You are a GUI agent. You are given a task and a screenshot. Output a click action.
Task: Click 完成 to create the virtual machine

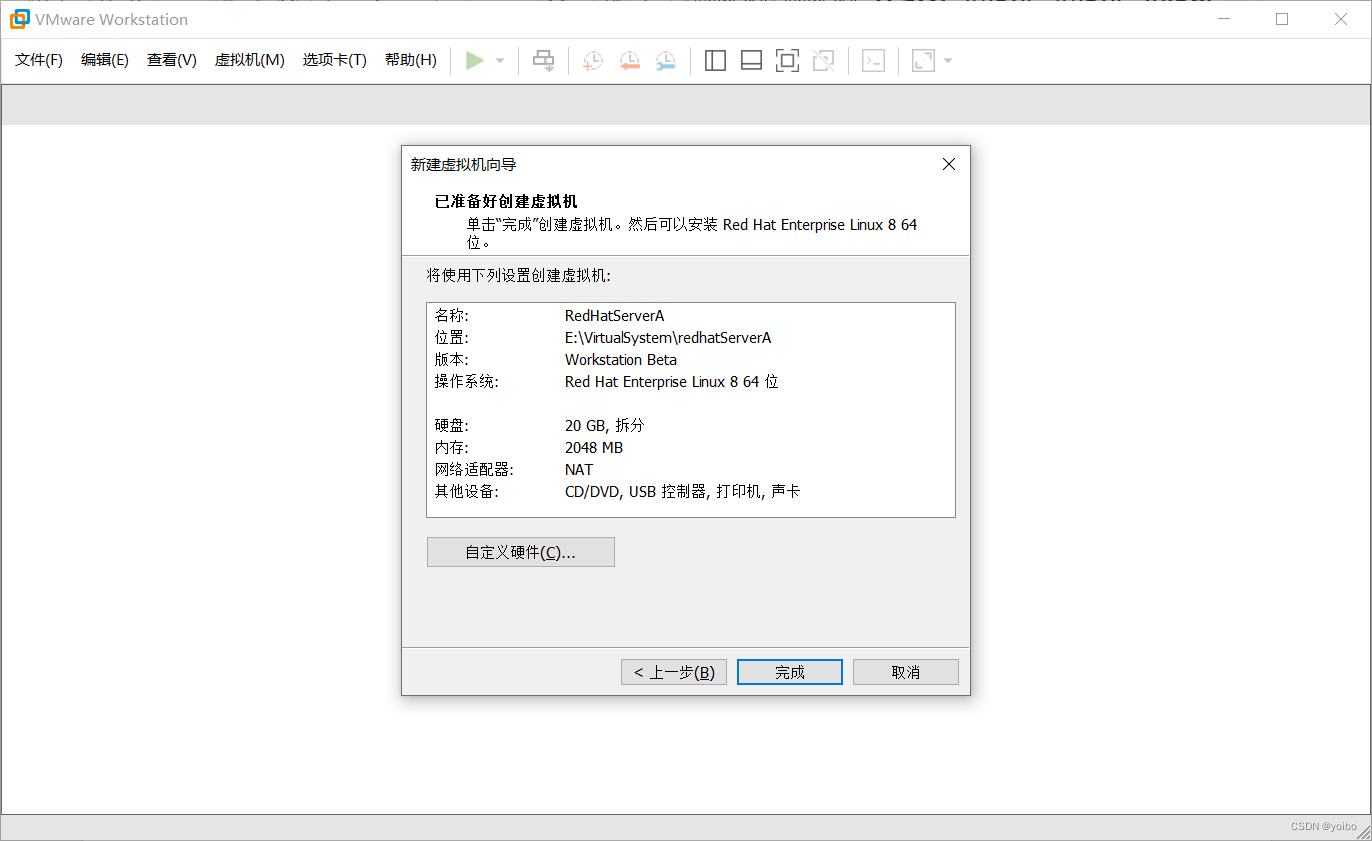[790, 672]
